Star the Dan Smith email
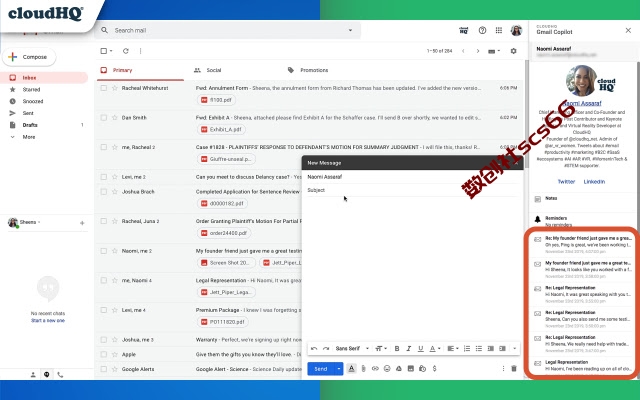 pyautogui.click(x=115, y=118)
